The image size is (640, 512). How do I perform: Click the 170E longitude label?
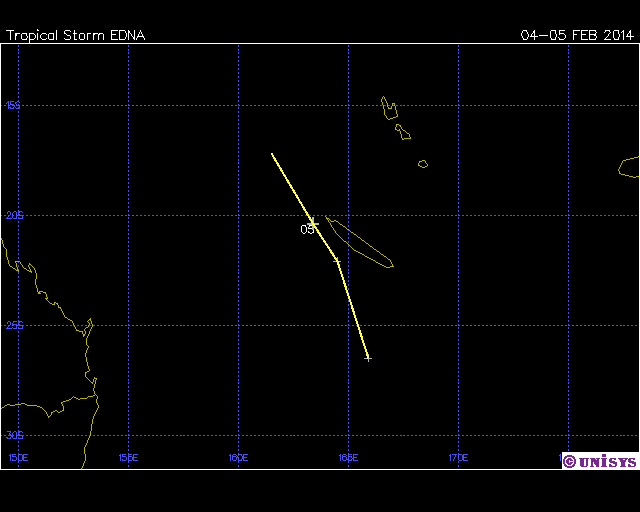458,458
